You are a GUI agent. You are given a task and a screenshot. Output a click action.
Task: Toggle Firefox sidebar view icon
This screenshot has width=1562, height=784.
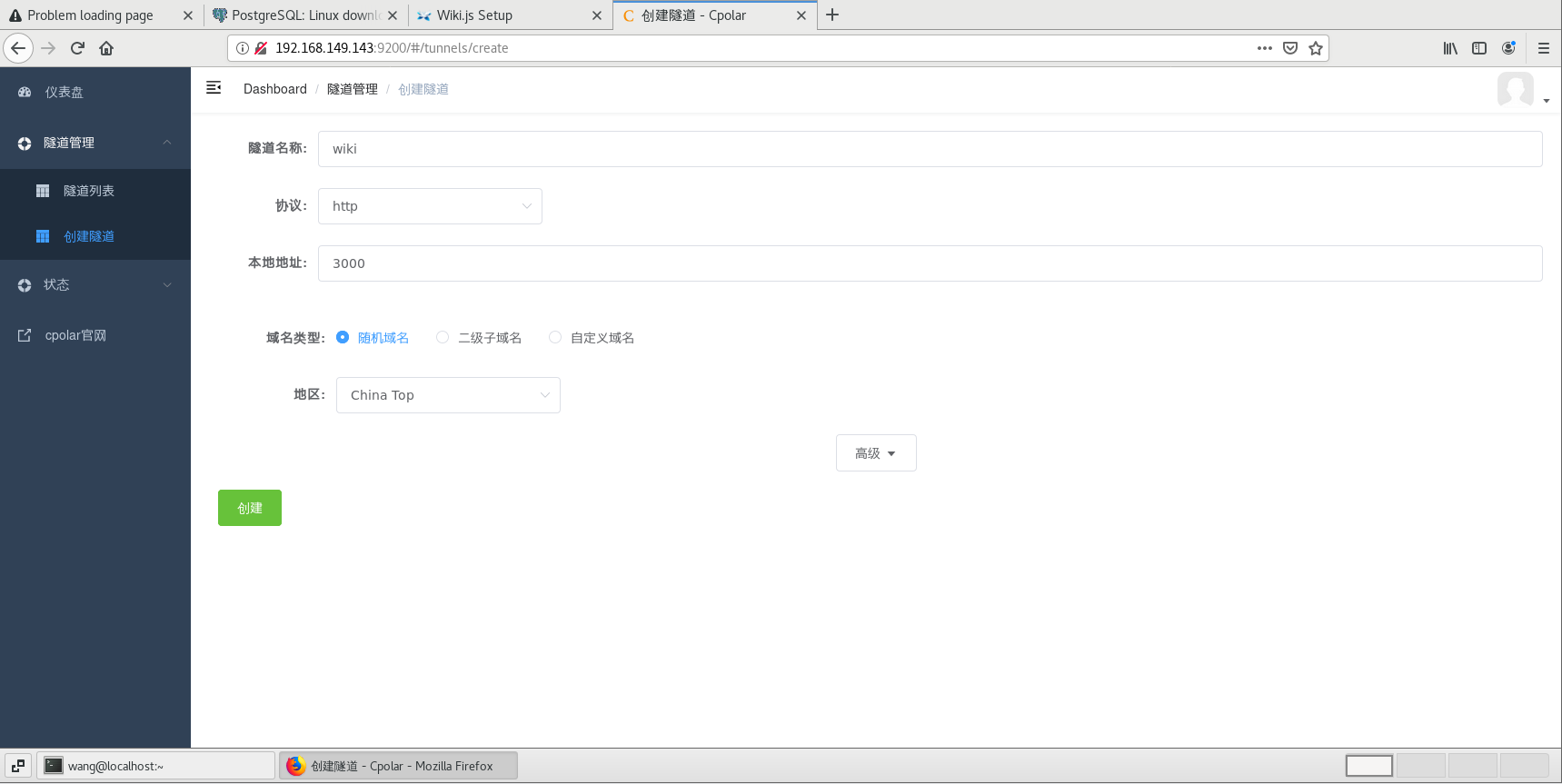point(1479,48)
